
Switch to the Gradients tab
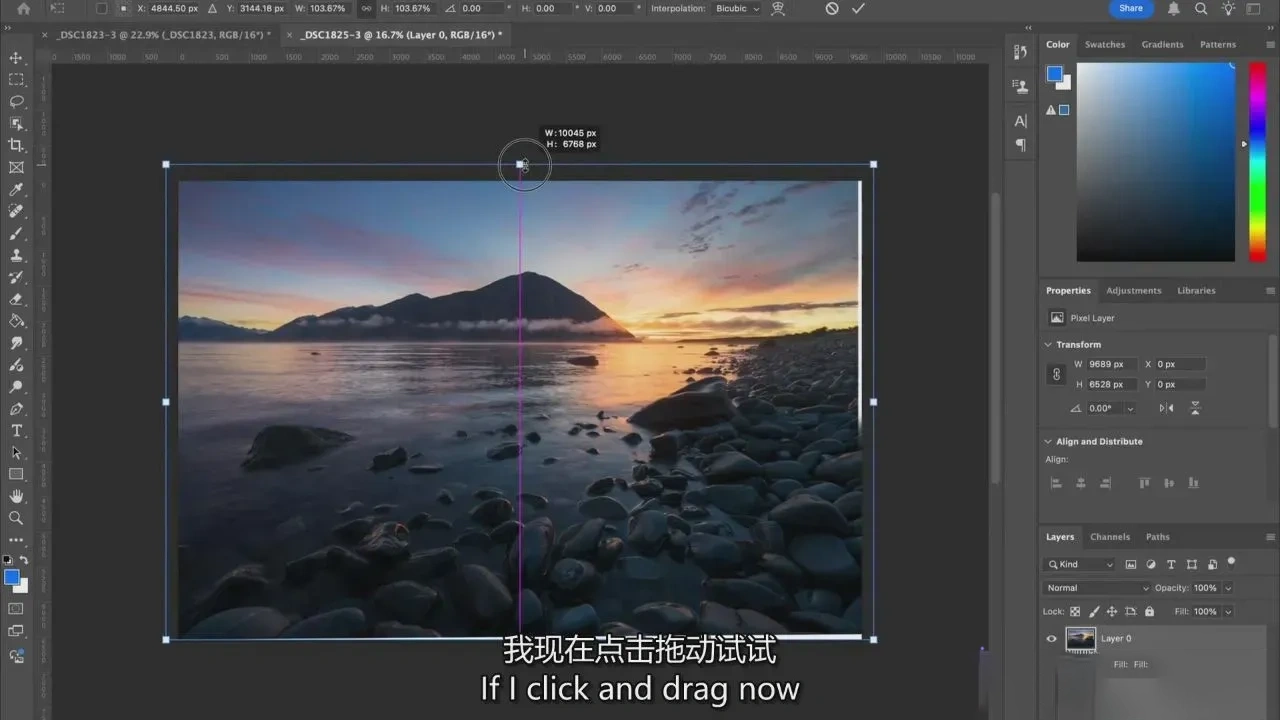tap(1163, 44)
